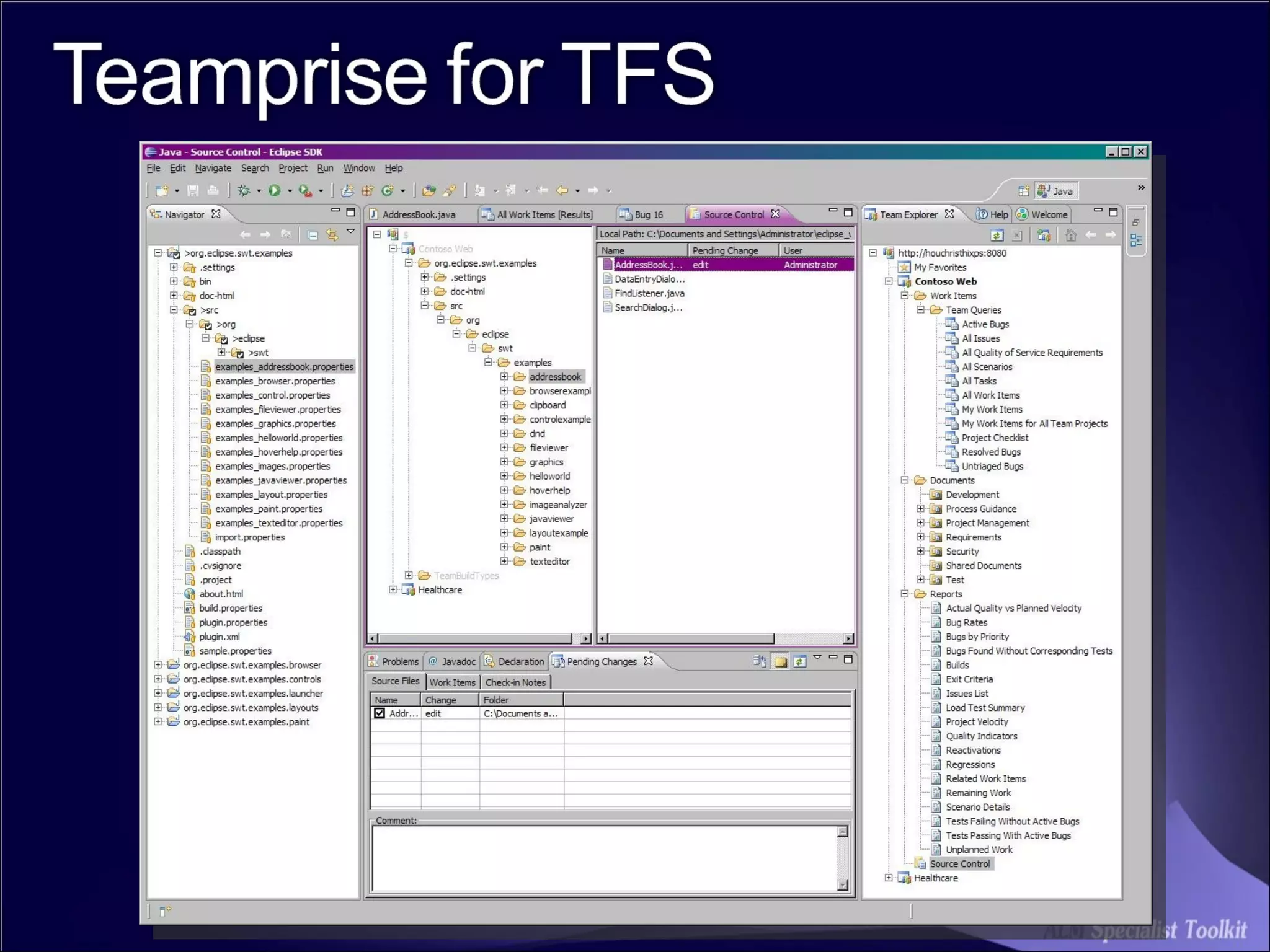Click the Open Type folder icon in toolbar
The image size is (1270, 952).
pyautogui.click(x=429, y=190)
